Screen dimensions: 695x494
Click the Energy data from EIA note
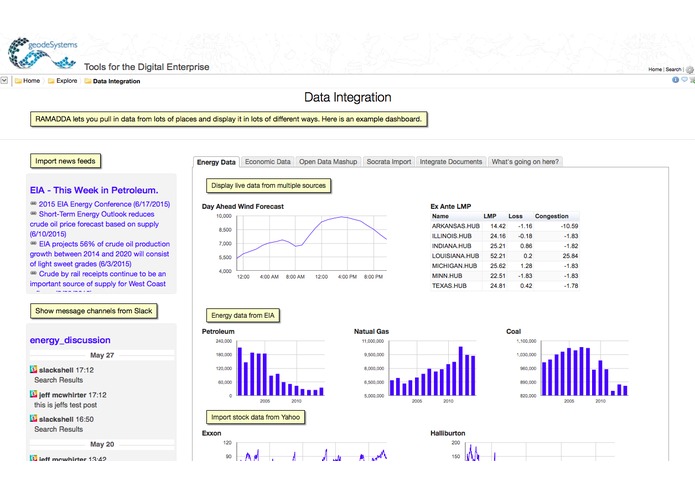click(243, 315)
